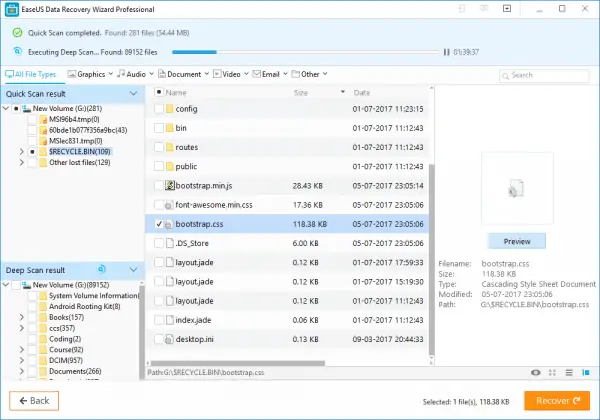Click the EaseUS app logo icon
The image size is (600, 420).
point(11,10)
